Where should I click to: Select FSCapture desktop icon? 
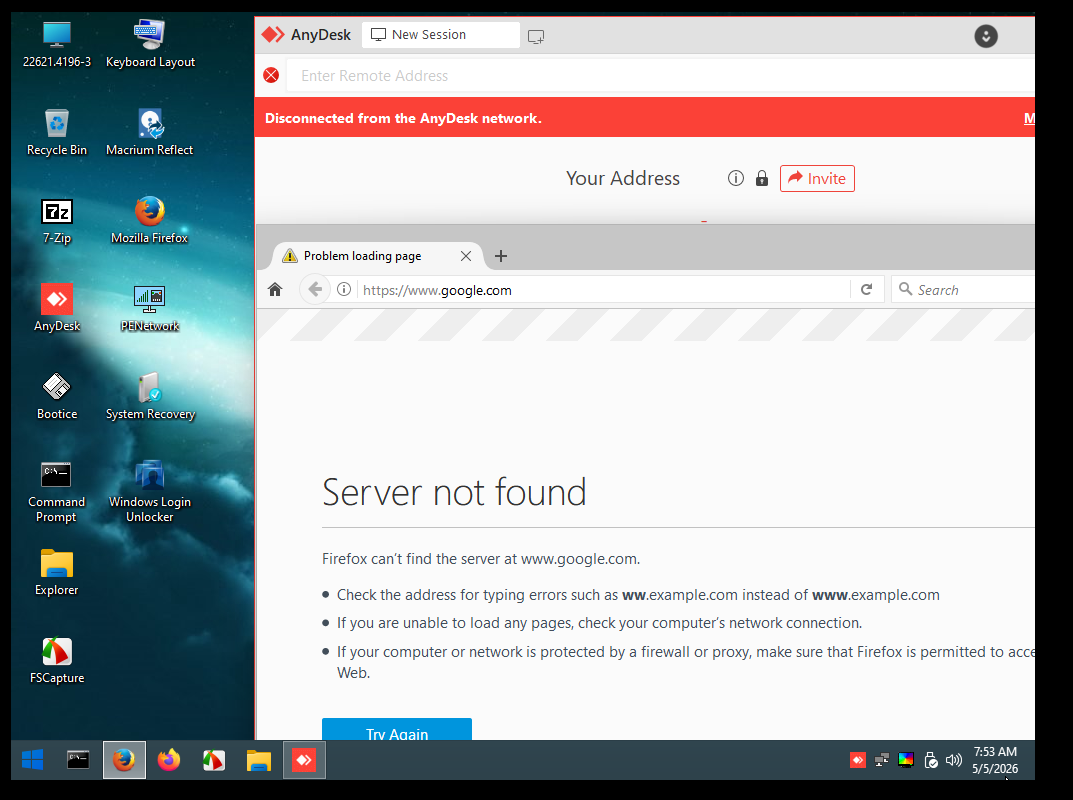point(57,660)
